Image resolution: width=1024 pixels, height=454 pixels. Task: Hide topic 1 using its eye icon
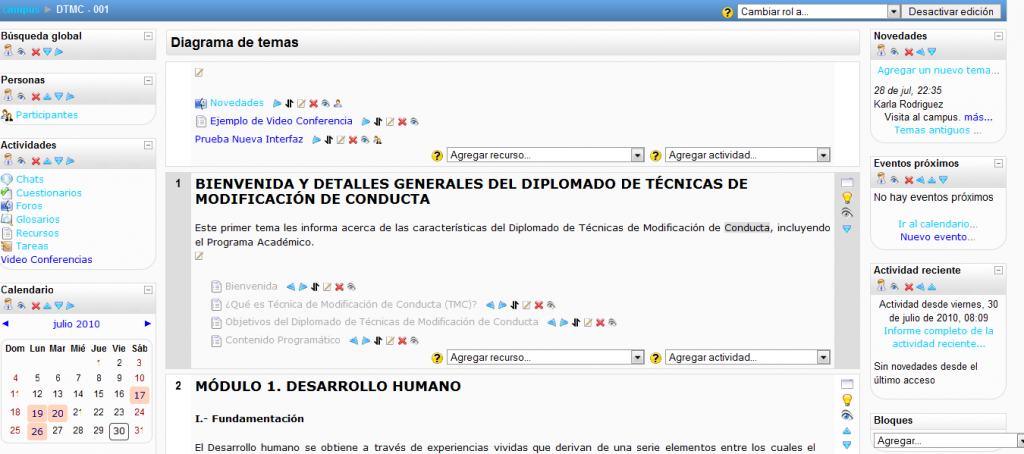[847, 213]
